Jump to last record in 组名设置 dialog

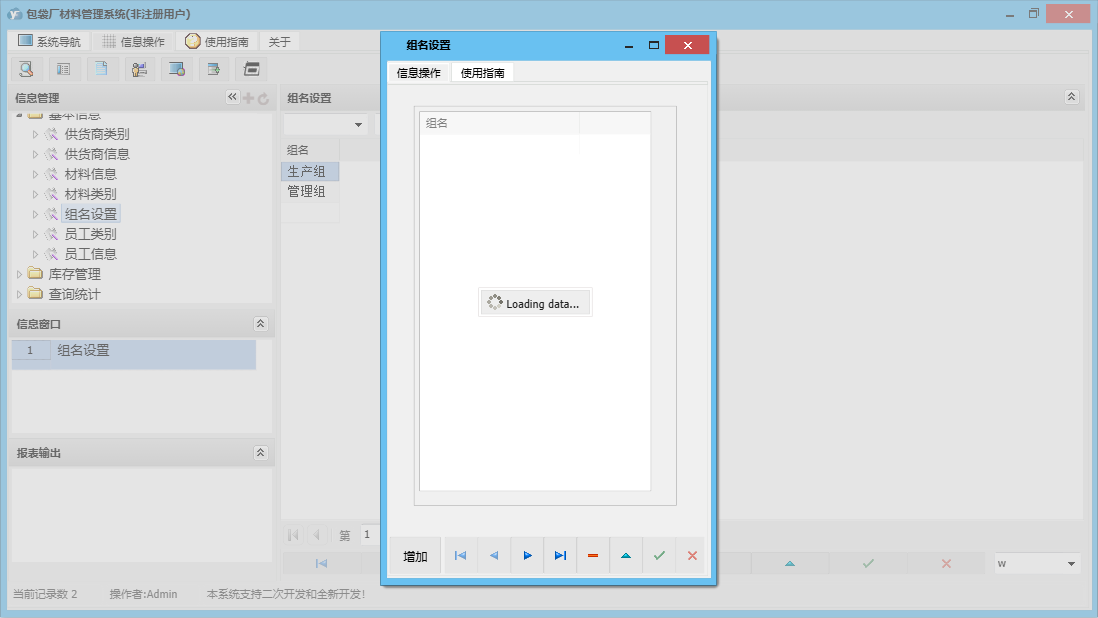(x=561, y=555)
